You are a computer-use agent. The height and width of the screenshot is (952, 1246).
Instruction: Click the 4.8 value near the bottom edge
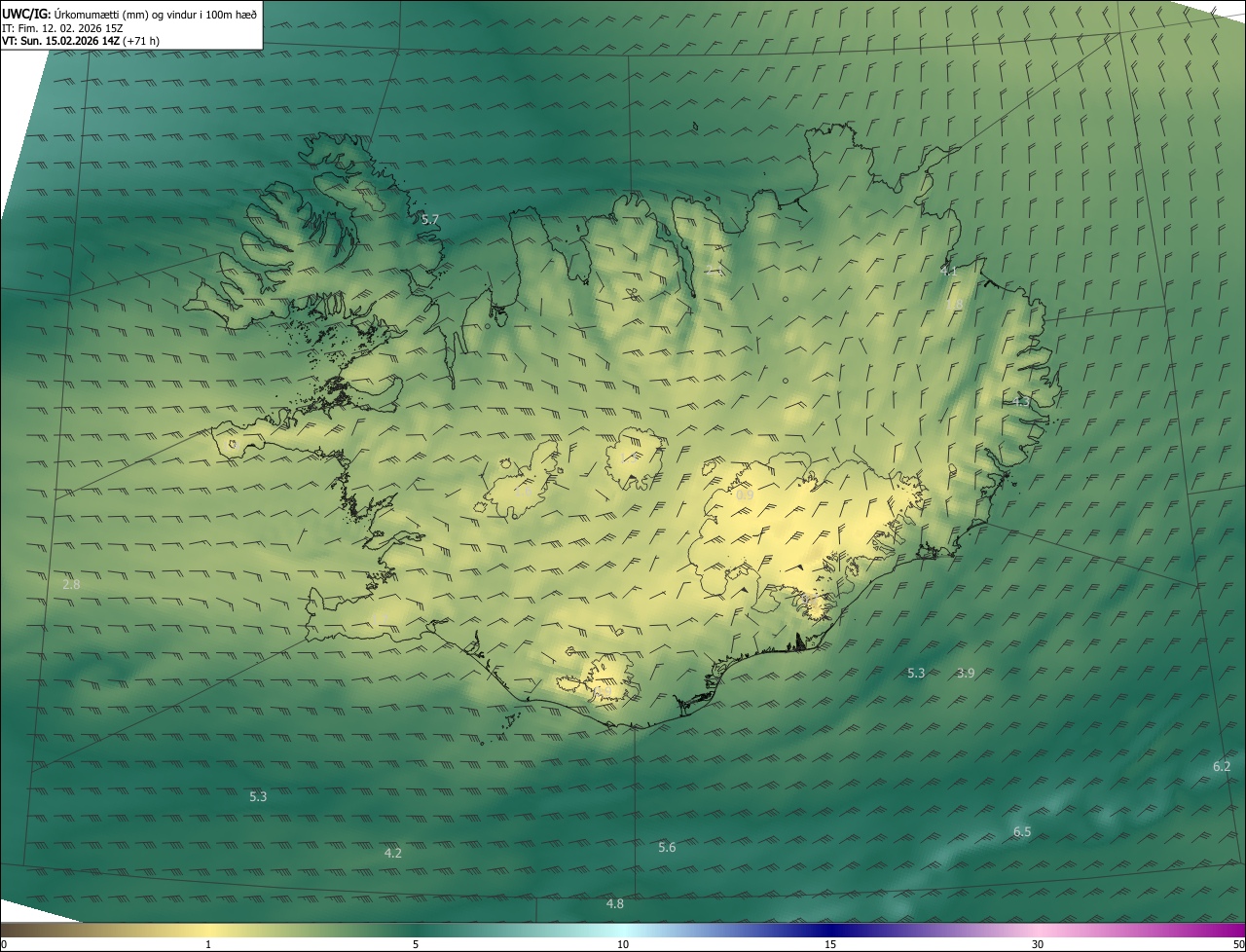pos(615,903)
